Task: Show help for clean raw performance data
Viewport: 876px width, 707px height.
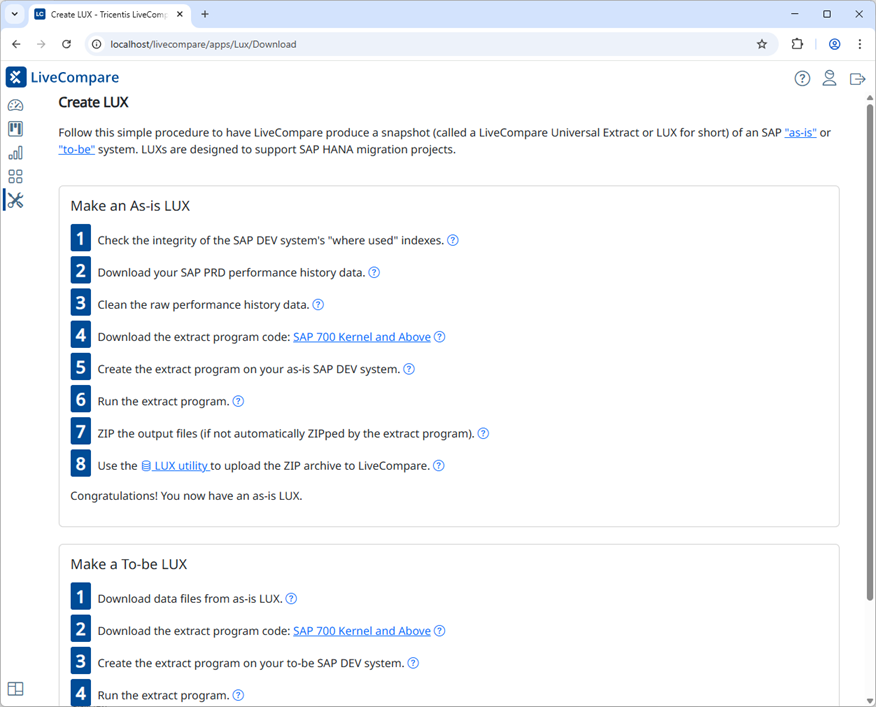Action: [318, 305]
